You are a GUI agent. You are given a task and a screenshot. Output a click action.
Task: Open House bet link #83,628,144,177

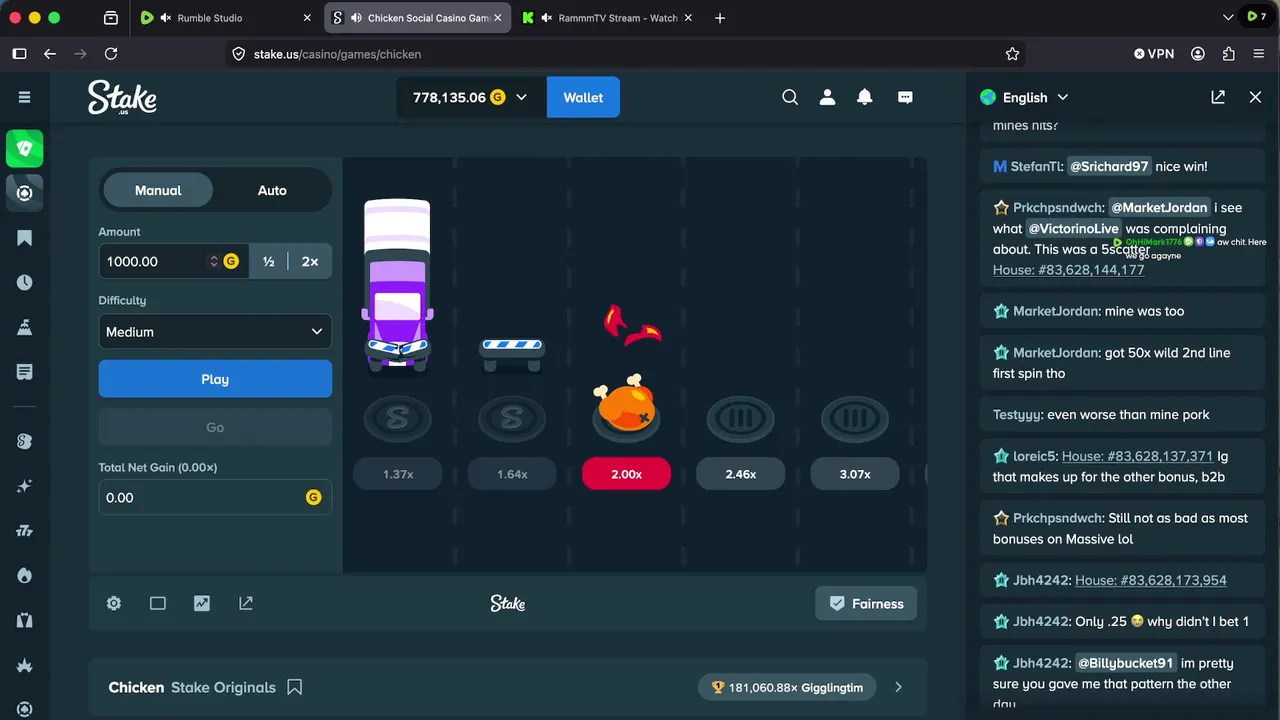pos(1068,270)
